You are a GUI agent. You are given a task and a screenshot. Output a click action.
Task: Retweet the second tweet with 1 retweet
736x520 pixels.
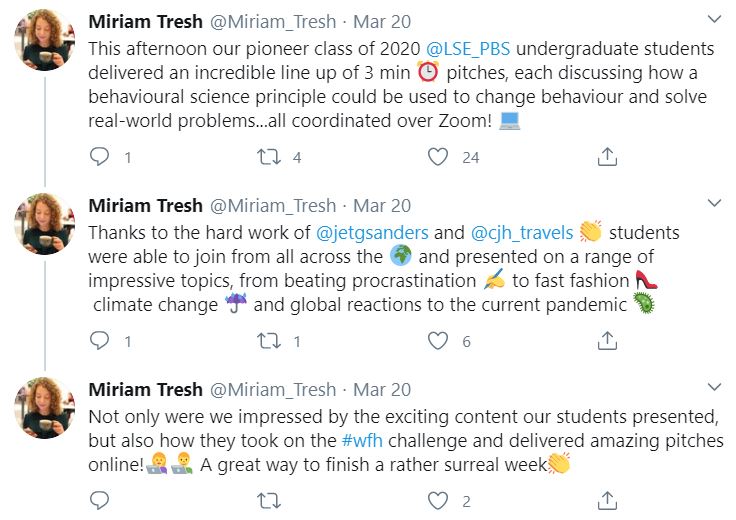[x=268, y=341]
